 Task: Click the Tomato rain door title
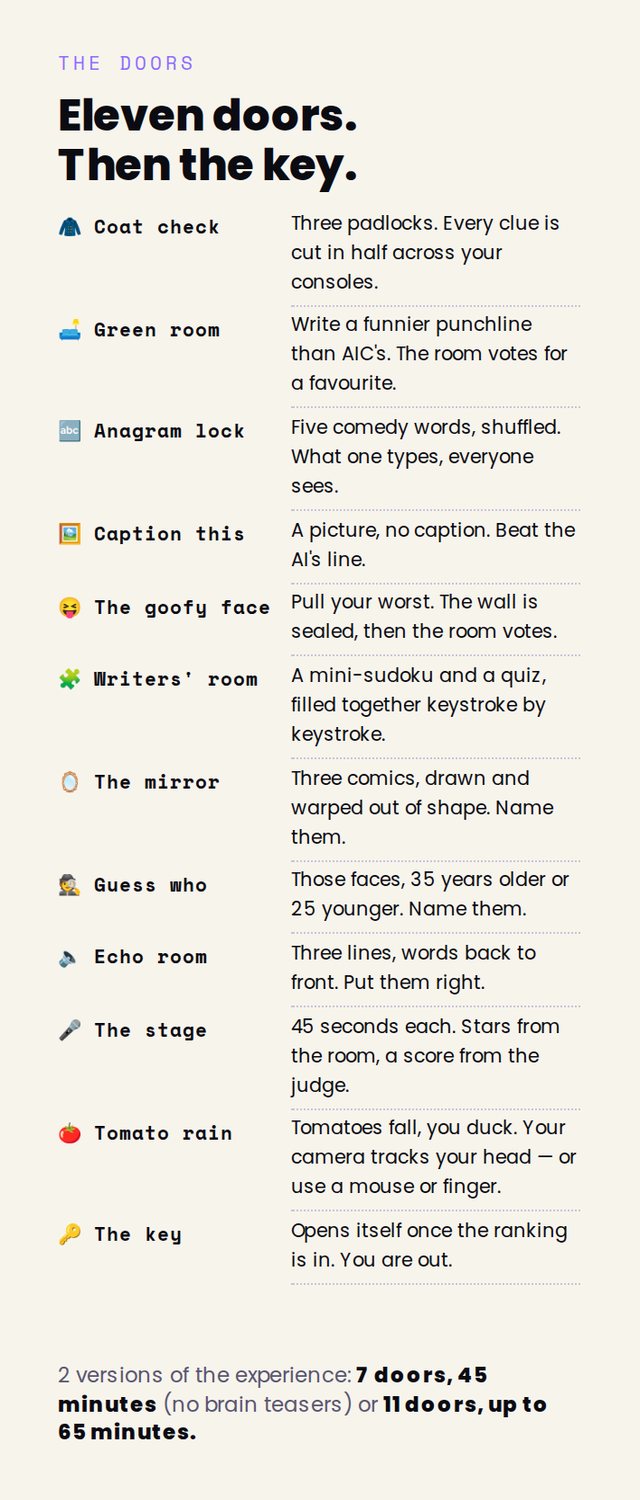[x=163, y=1133]
